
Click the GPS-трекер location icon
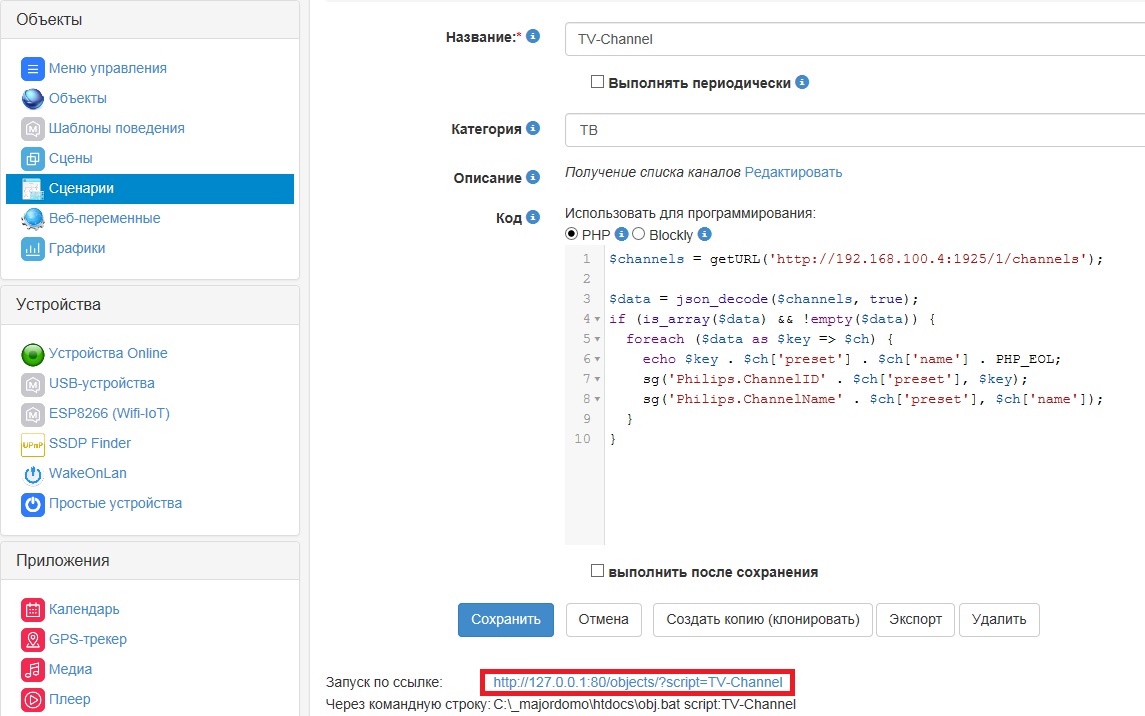33,640
